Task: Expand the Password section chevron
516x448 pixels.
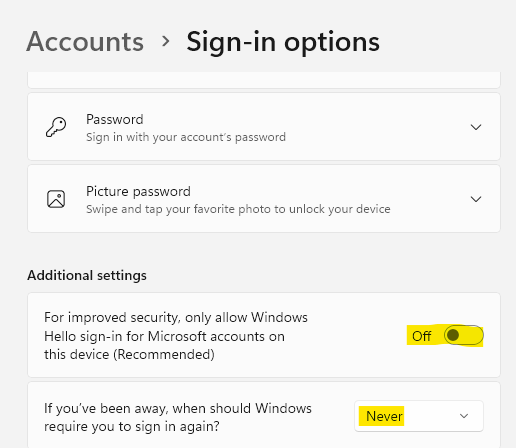Action: 476,127
